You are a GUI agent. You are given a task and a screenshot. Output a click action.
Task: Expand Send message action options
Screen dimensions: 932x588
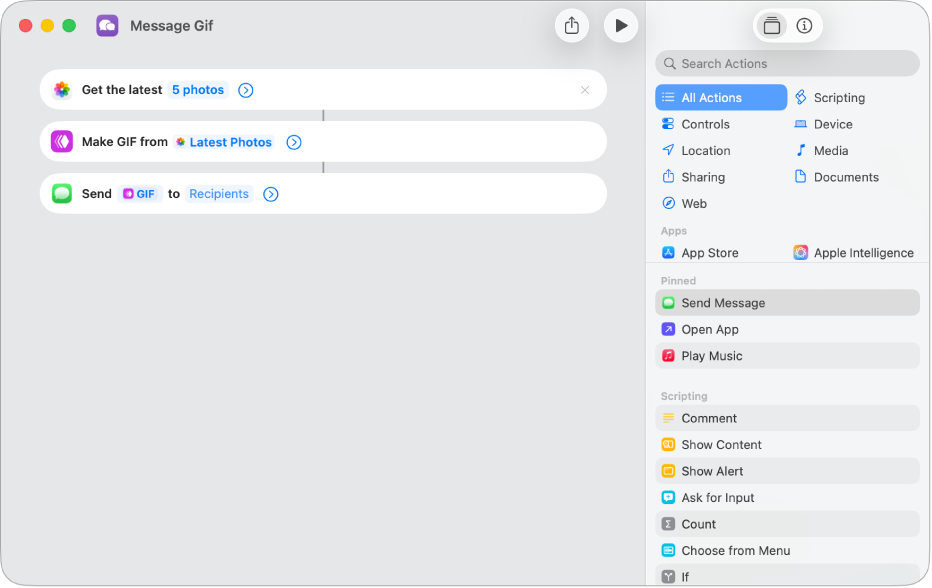click(270, 194)
